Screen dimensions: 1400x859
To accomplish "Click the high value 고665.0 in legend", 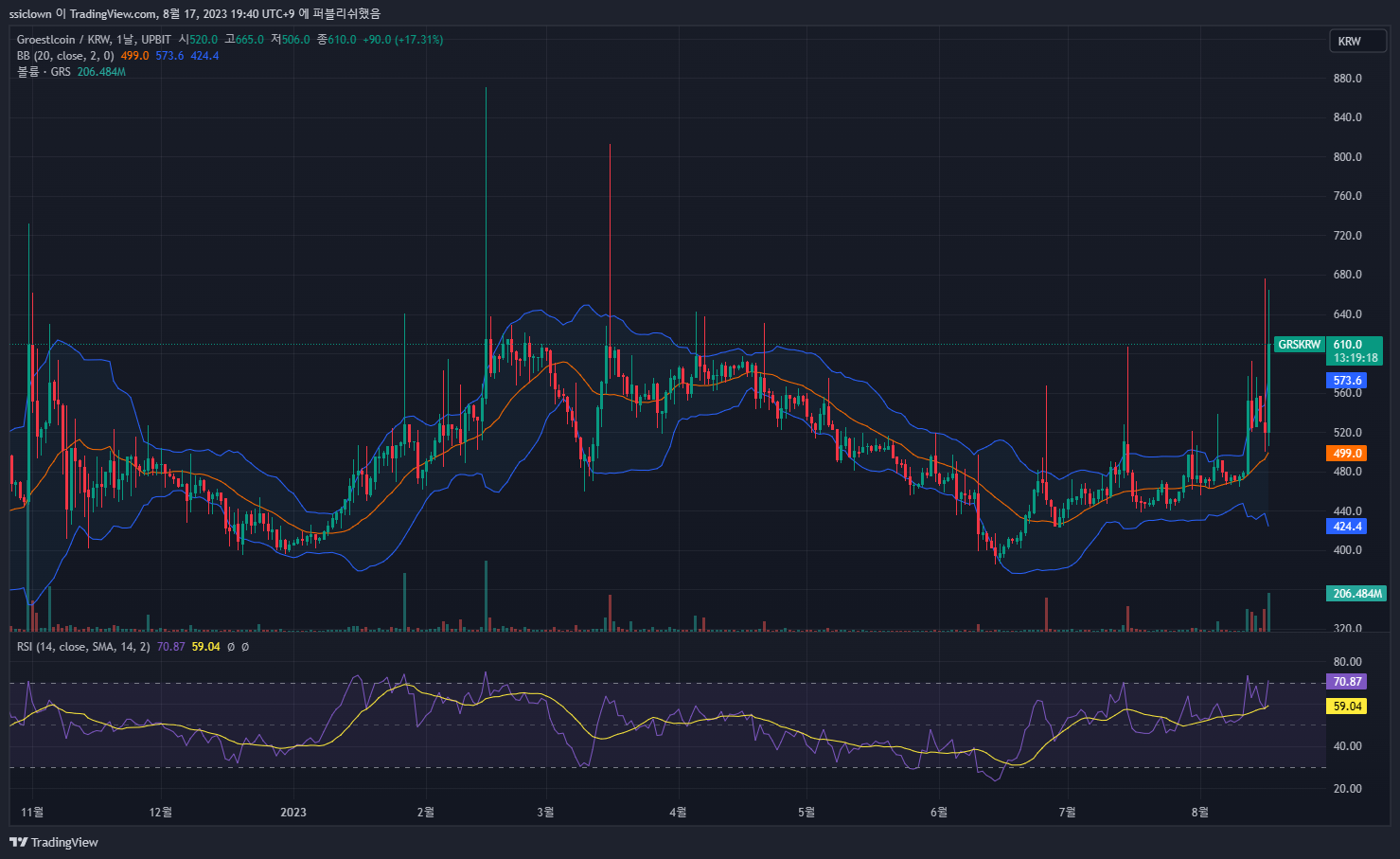I will click(244, 40).
